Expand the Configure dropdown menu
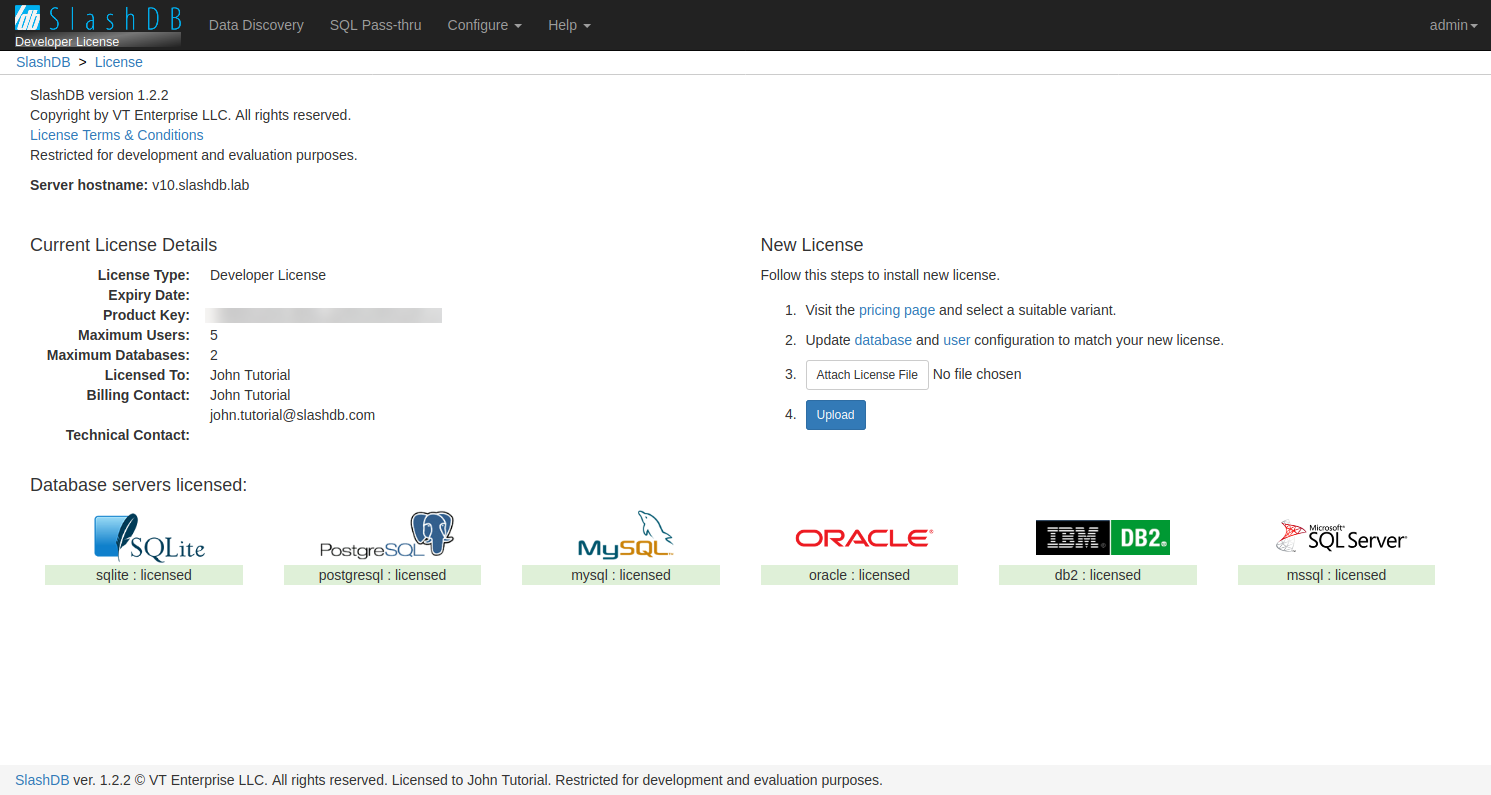1491x795 pixels. tap(485, 25)
